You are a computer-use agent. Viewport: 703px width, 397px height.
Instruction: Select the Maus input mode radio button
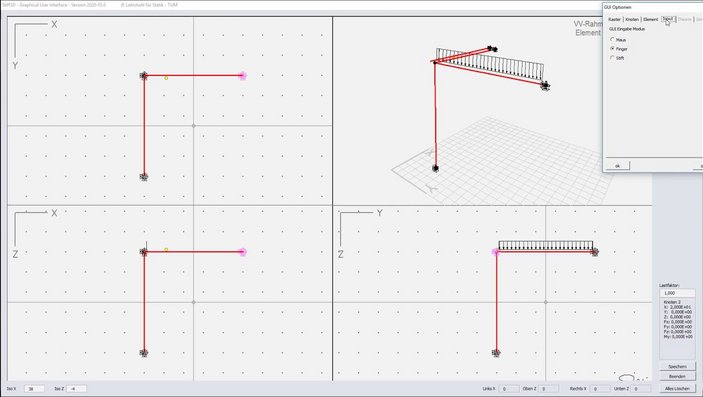tap(612, 40)
